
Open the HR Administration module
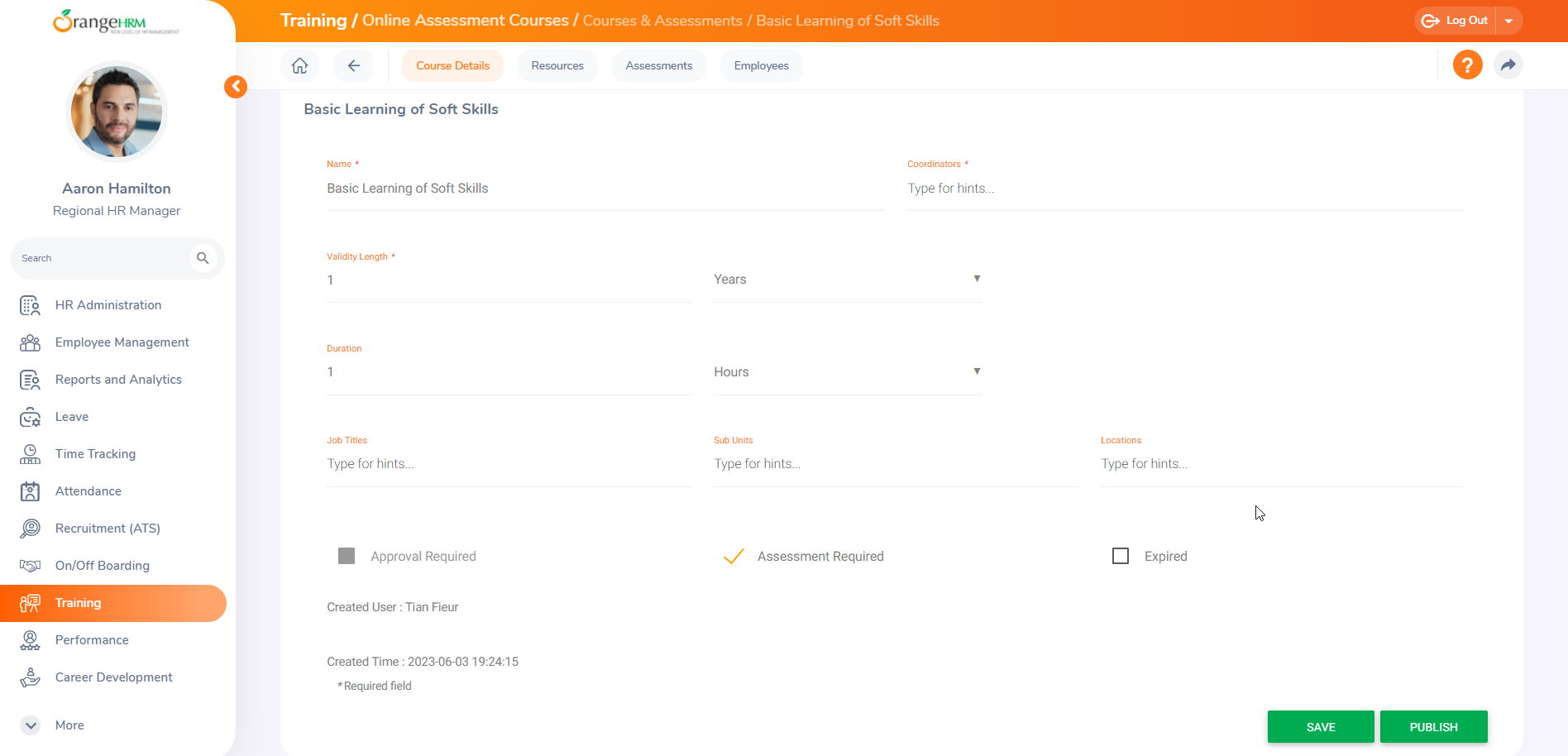coord(108,304)
